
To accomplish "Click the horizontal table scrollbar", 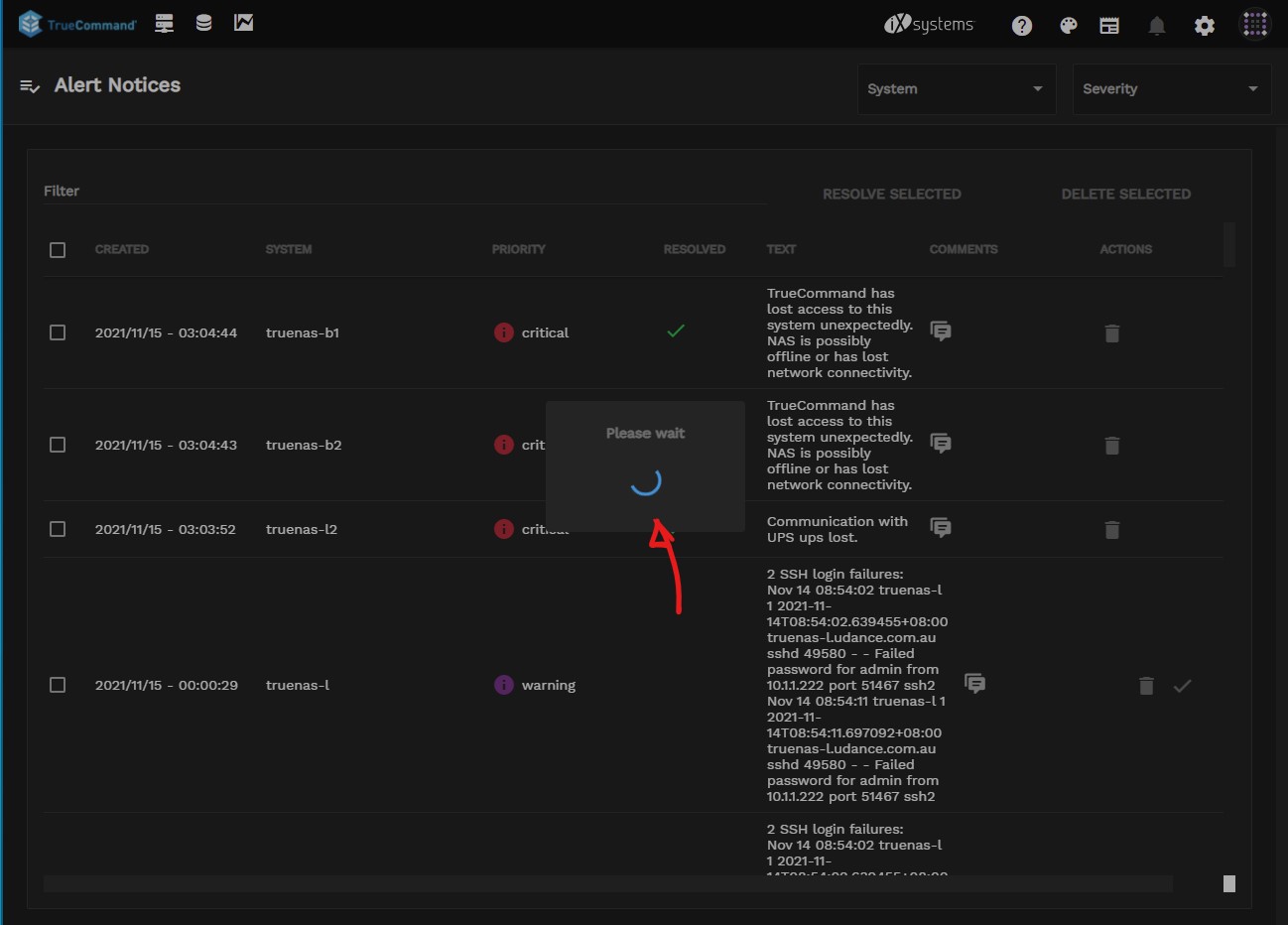I will 608,883.
